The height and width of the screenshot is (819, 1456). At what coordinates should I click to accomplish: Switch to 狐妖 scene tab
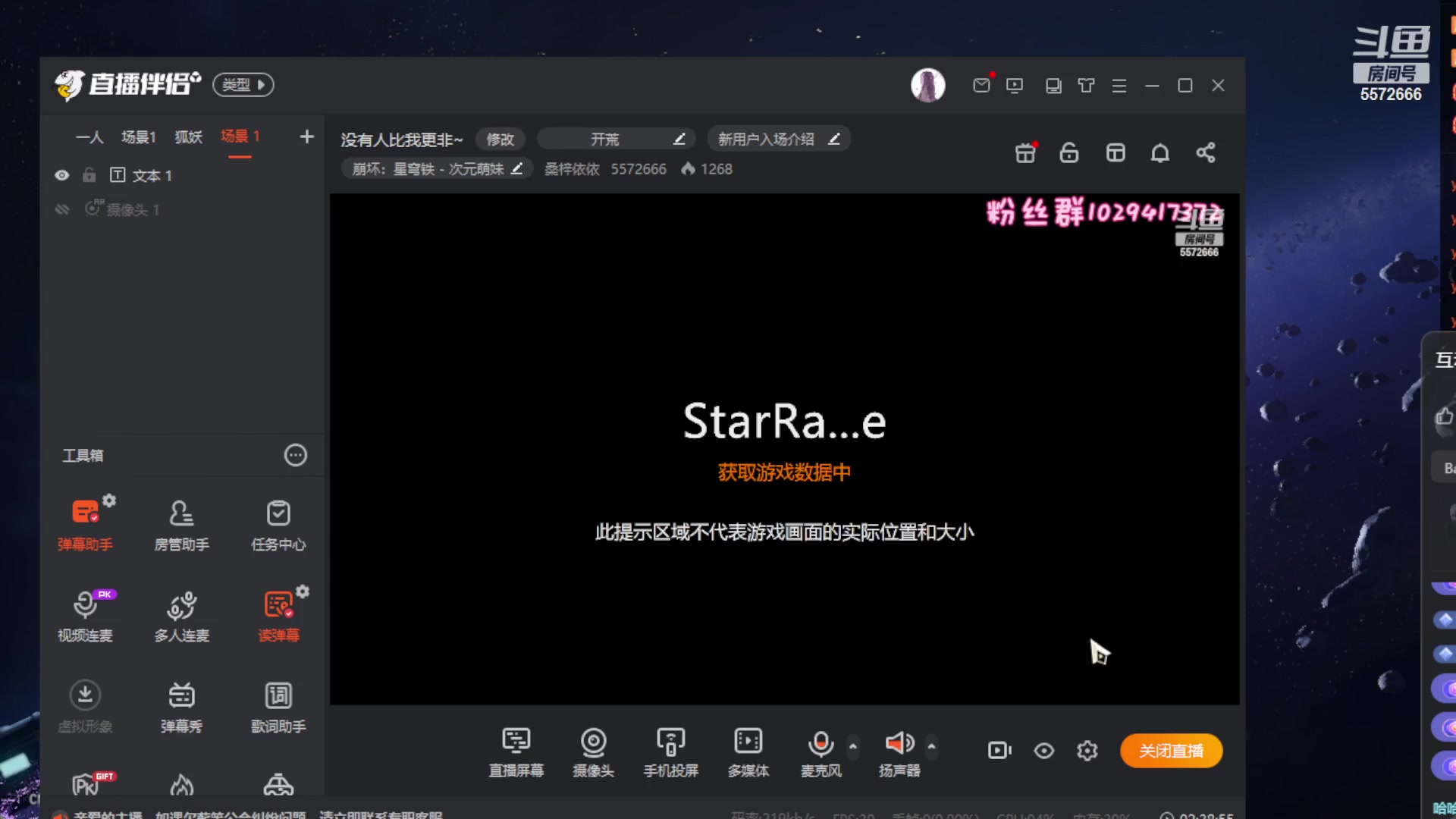[189, 137]
